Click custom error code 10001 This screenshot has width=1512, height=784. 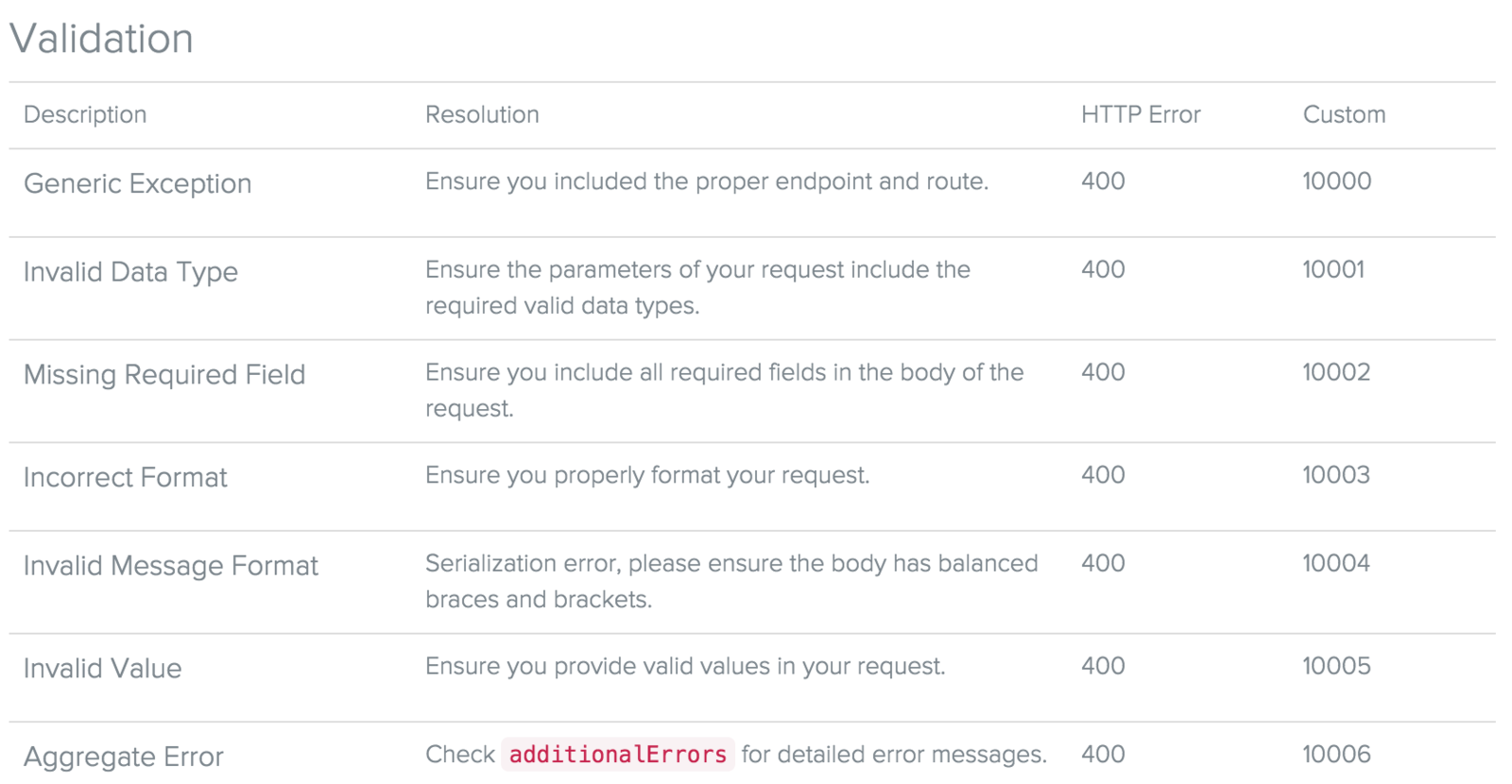pyautogui.click(x=1333, y=269)
